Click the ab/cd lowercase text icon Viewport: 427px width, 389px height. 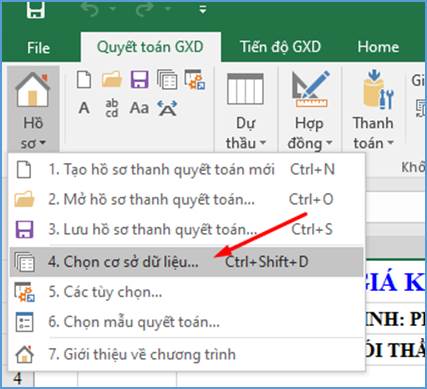tap(112, 108)
